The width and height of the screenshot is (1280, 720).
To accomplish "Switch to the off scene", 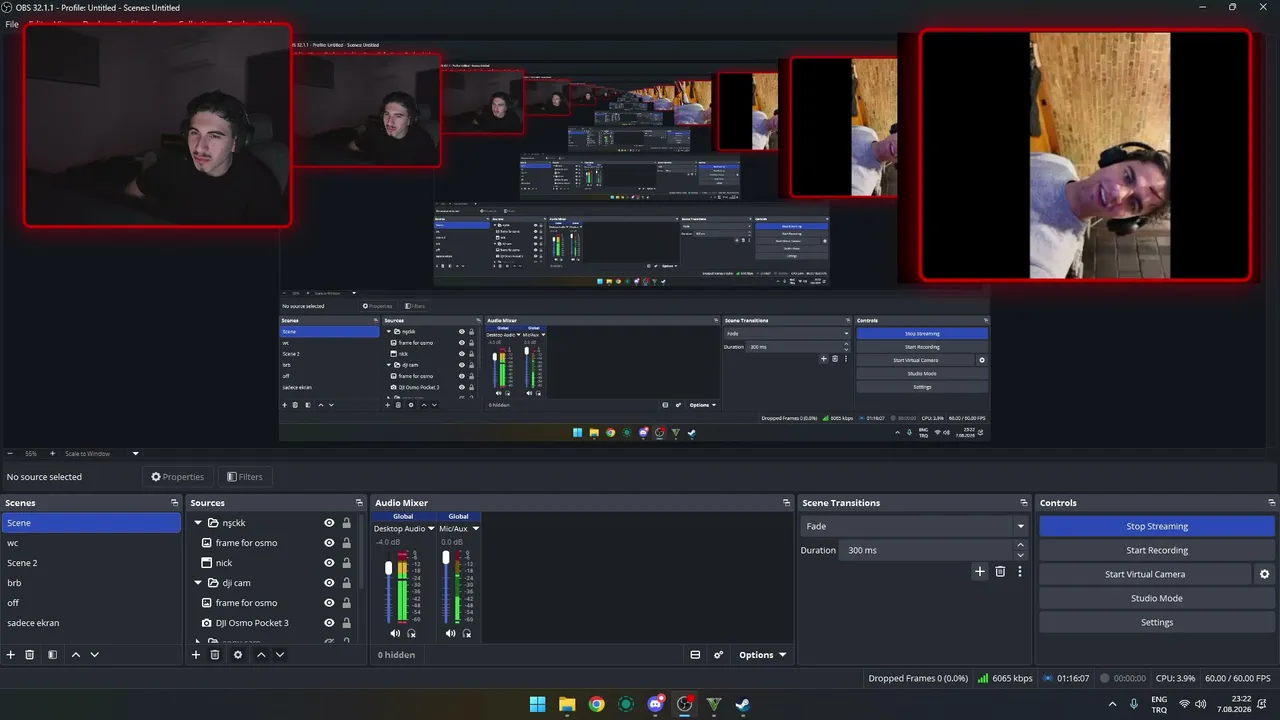I will tap(91, 603).
